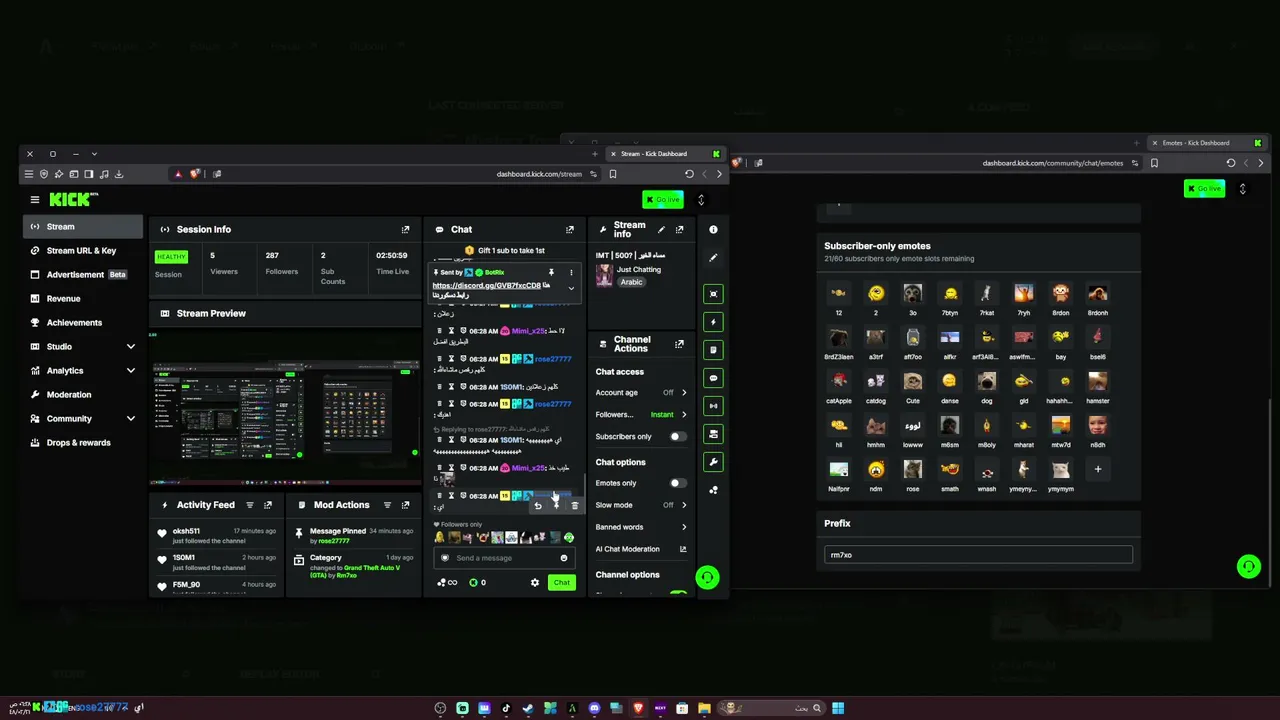
Task: Expand the Slow mode setting
Action: (x=641, y=505)
